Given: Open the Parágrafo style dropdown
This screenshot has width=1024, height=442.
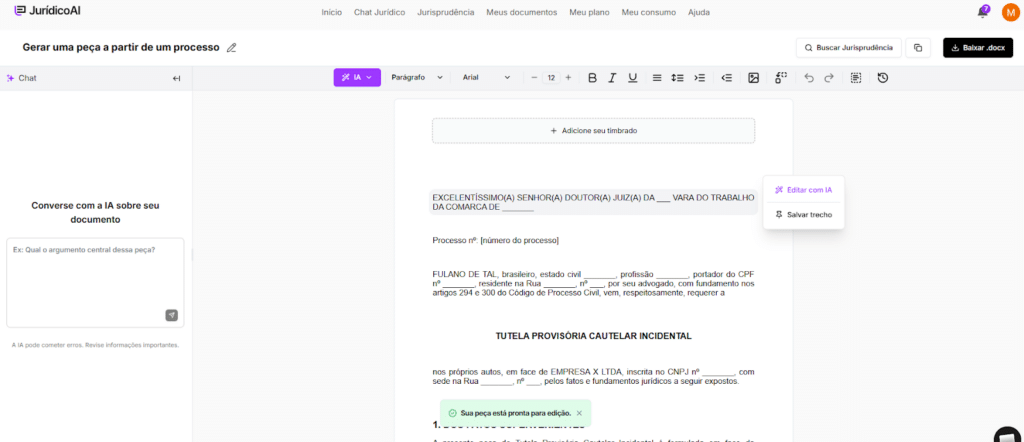Looking at the screenshot, I should click(x=416, y=77).
